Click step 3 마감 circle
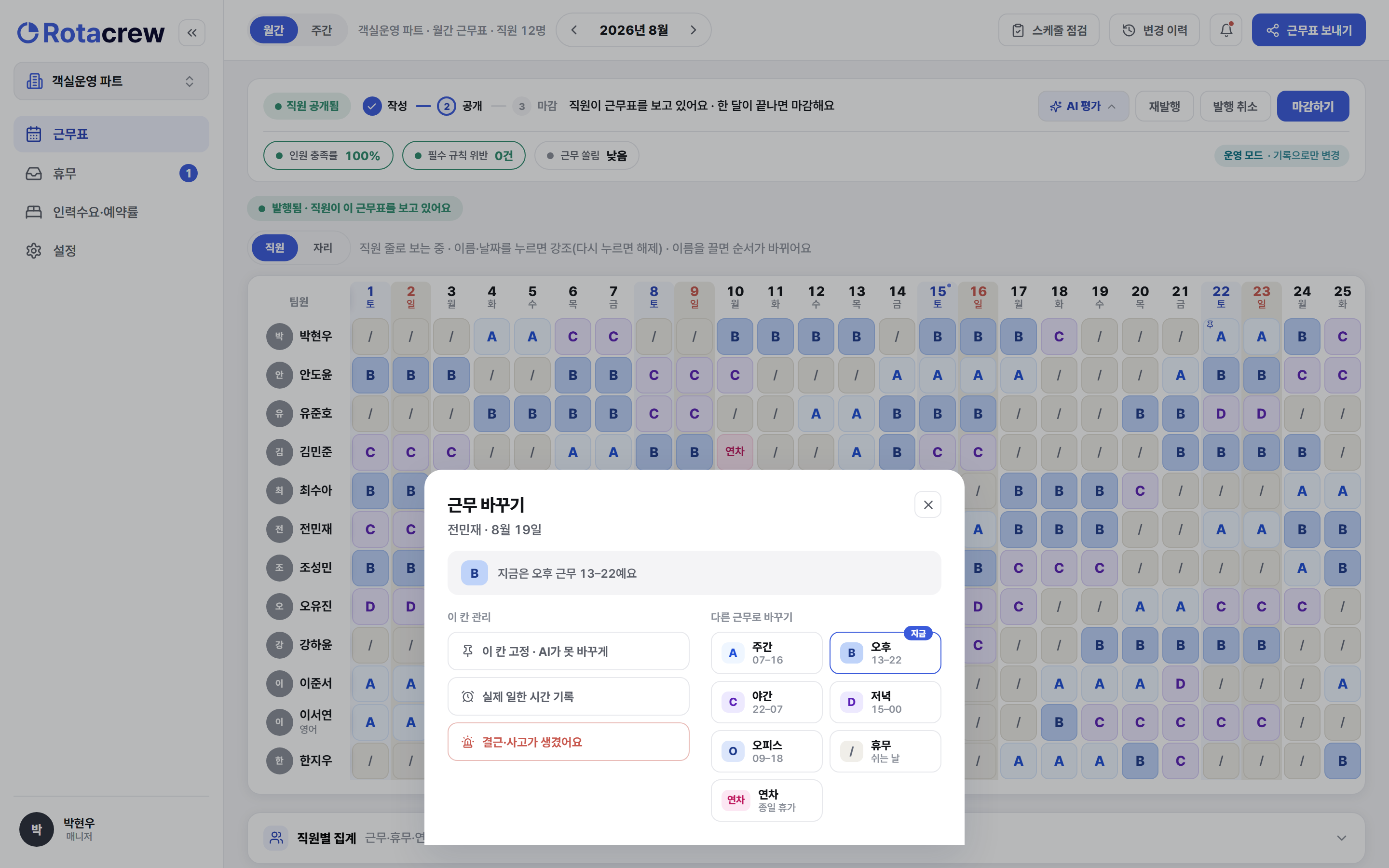The height and width of the screenshot is (868, 1389). pos(521,106)
